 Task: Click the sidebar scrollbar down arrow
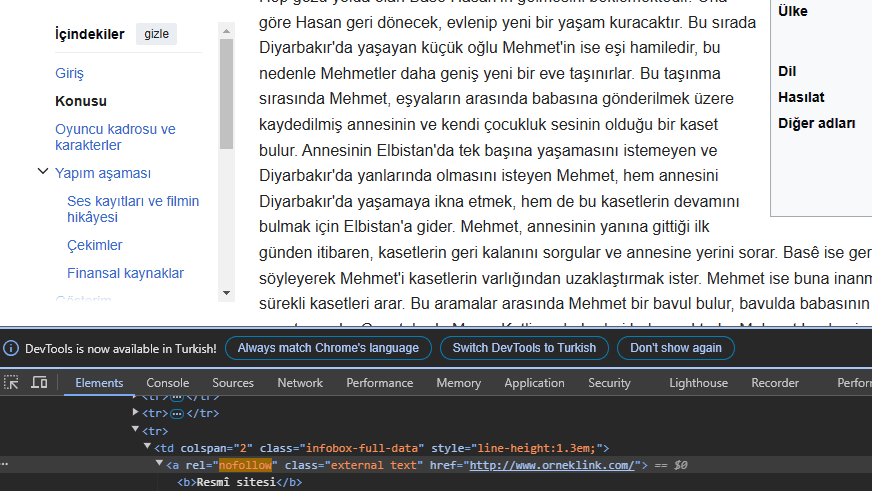[x=226, y=293]
